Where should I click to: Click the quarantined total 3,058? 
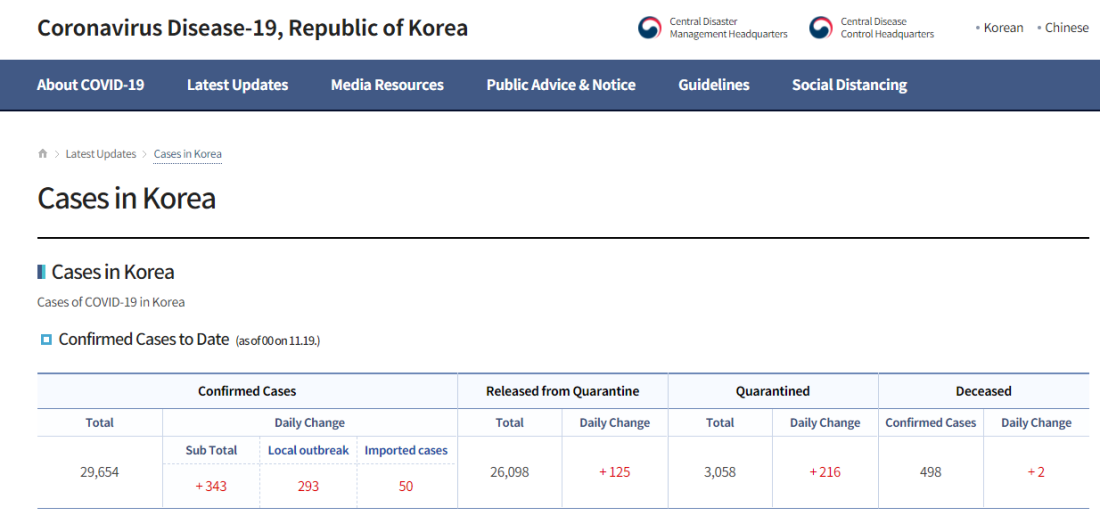pyautogui.click(x=720, y=472)
